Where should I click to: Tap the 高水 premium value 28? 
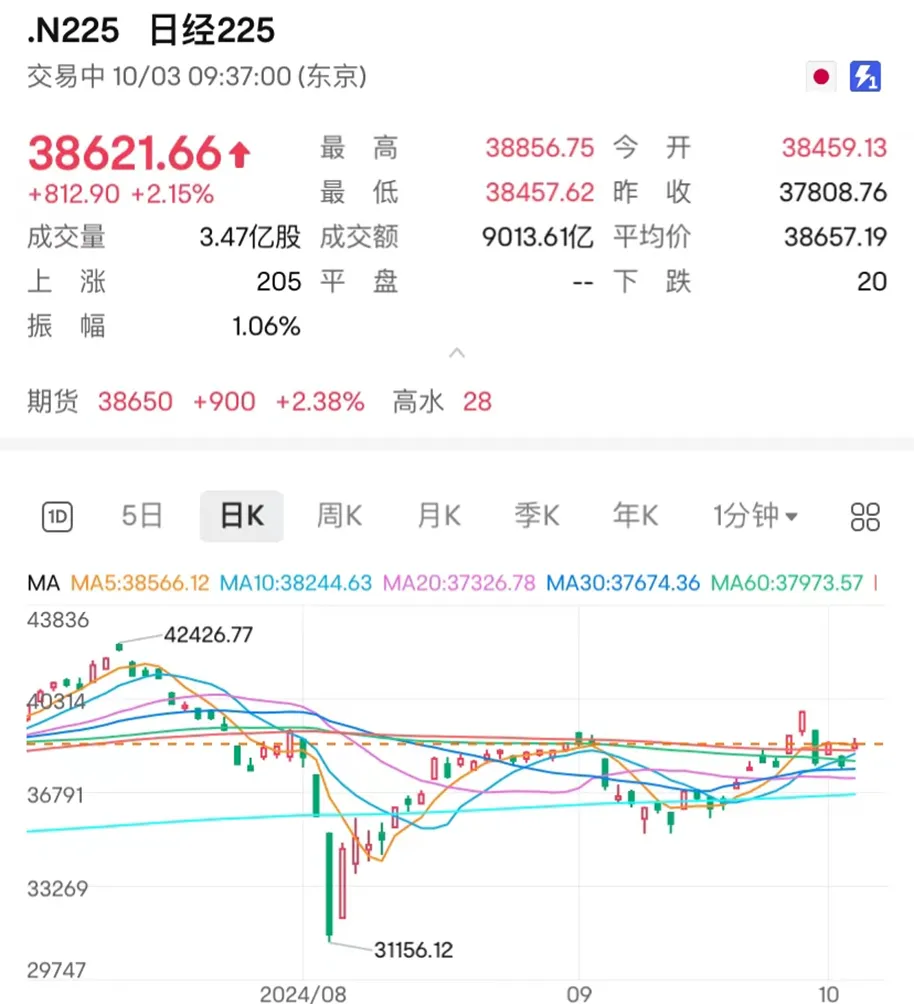pyautogui.click(x=477, y=402)
